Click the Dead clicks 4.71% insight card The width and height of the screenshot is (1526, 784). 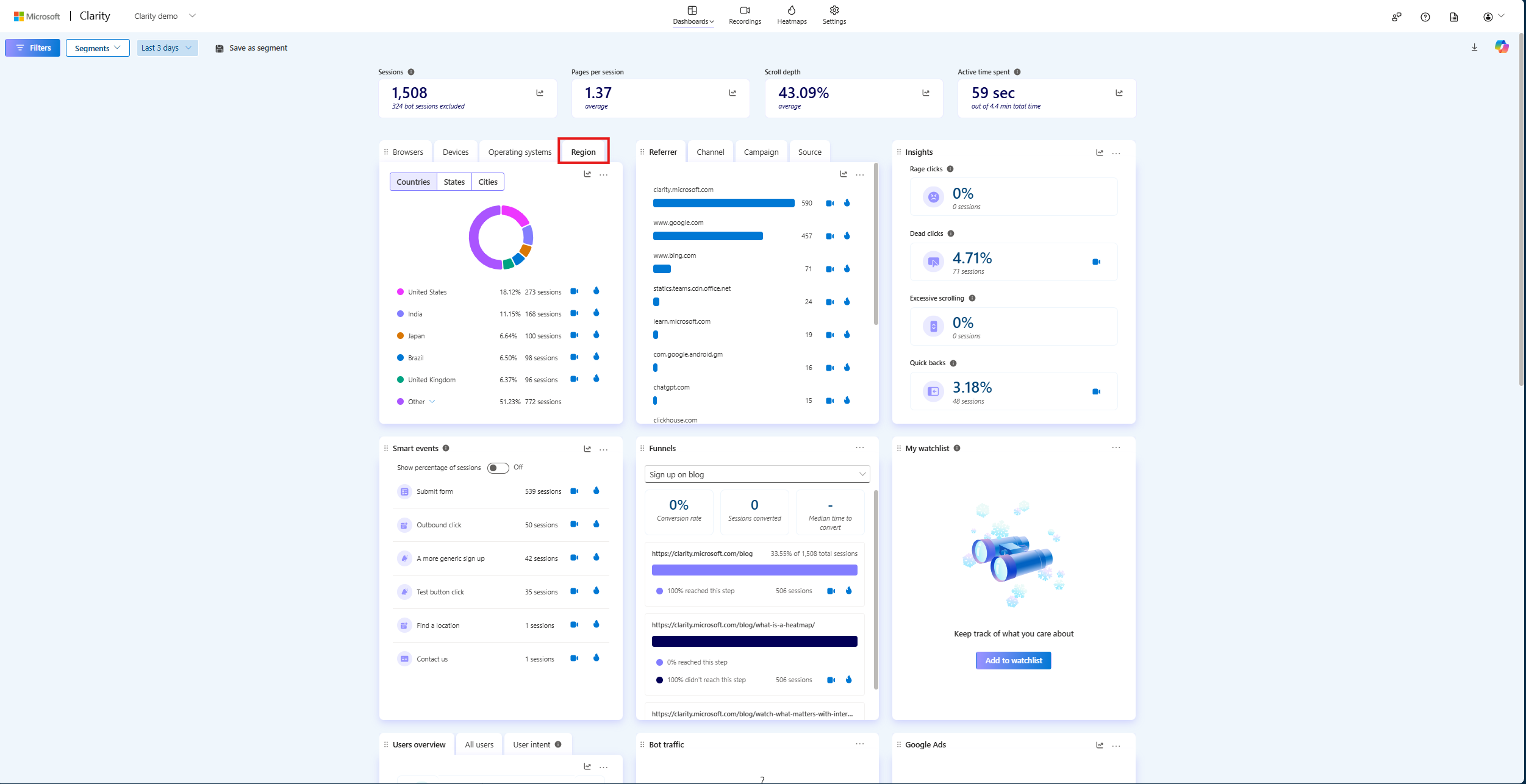[1014, 262]
